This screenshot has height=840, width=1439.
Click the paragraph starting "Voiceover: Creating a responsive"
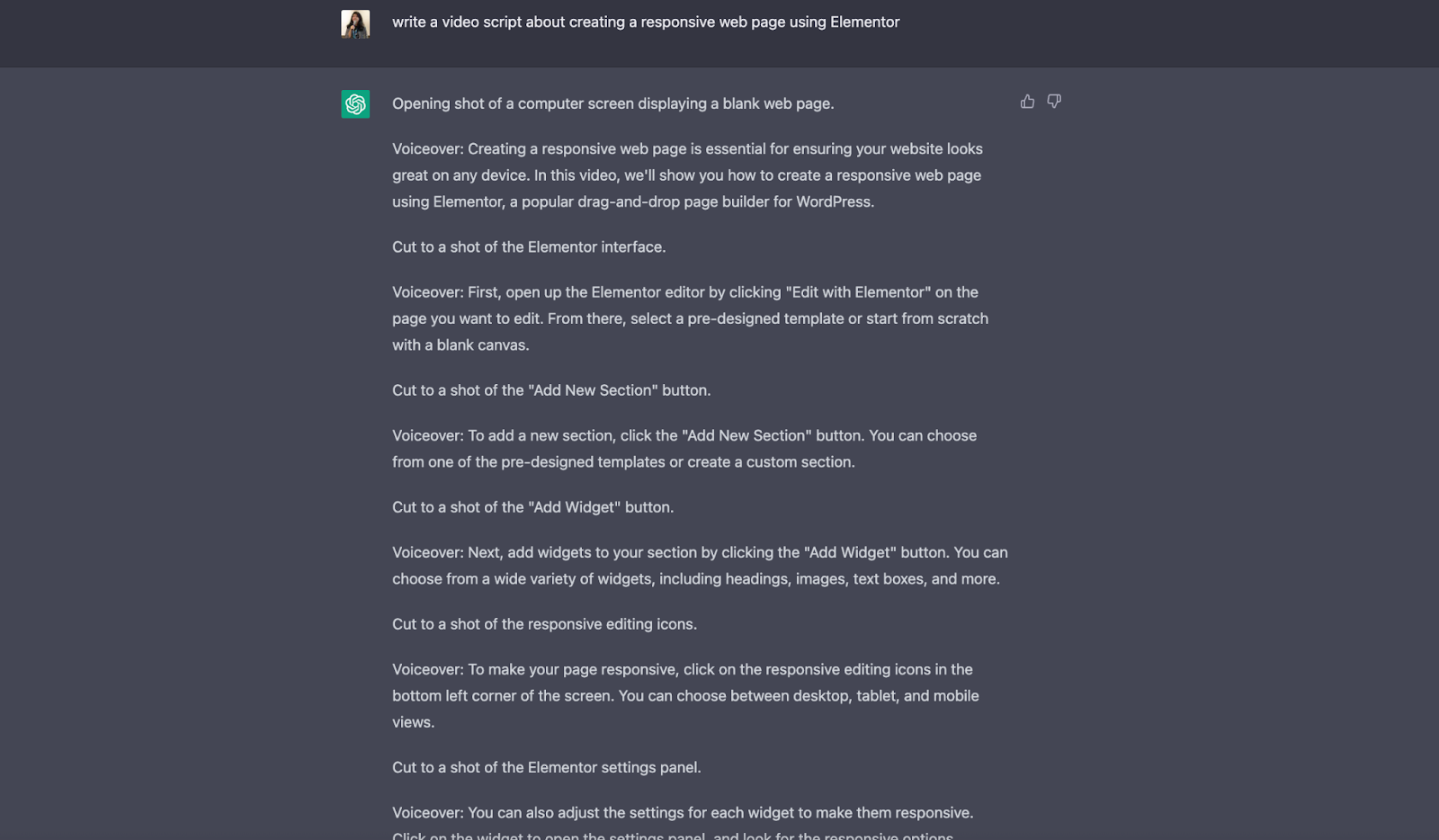pyautogui.click(x=687, y=175)
